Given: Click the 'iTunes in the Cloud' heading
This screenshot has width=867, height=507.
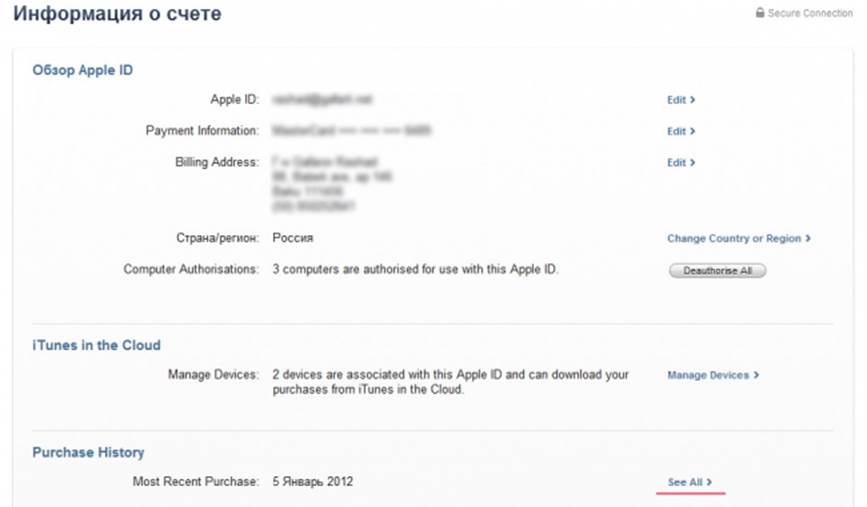Looking at the screenshot, I should coord(96,345).
